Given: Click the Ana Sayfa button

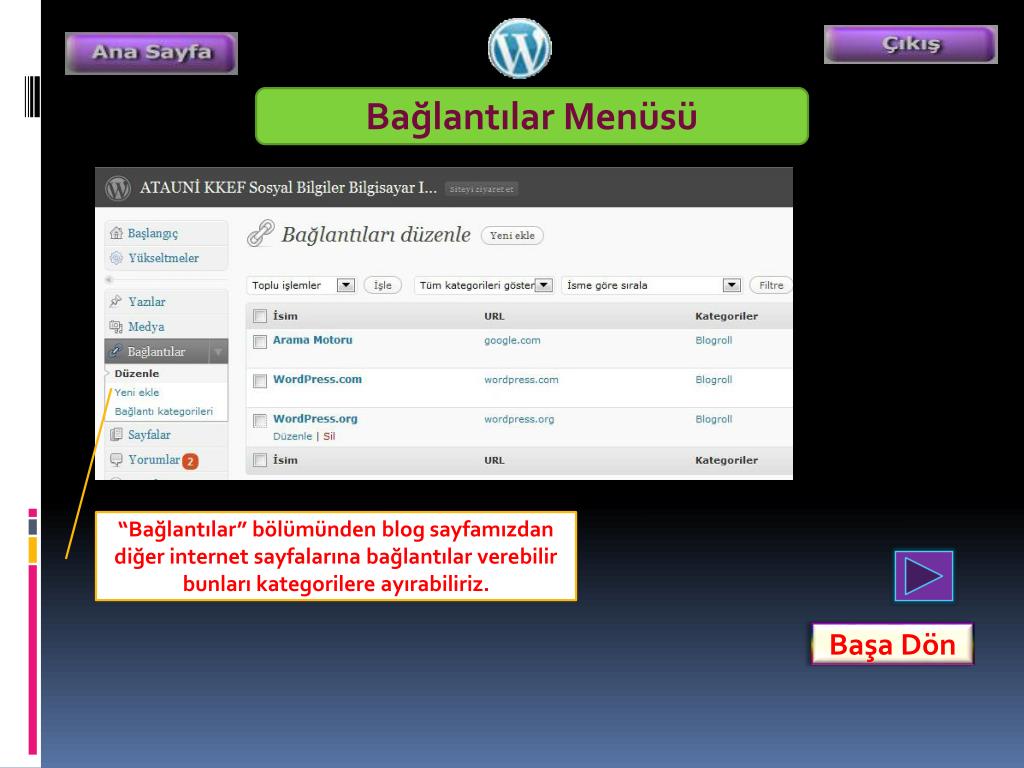Looking at the screenshot, I should (152, 53).
